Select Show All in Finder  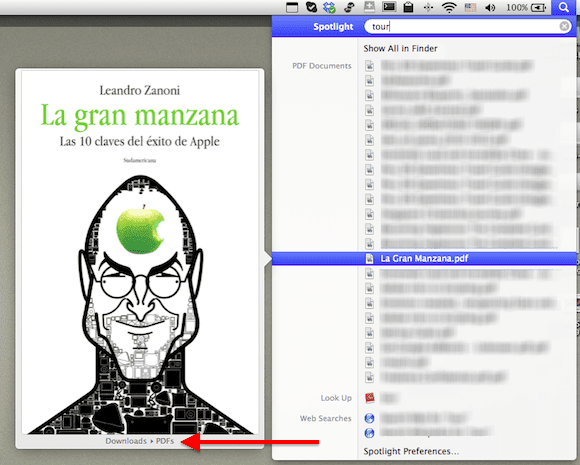click(x=400, y=48)
